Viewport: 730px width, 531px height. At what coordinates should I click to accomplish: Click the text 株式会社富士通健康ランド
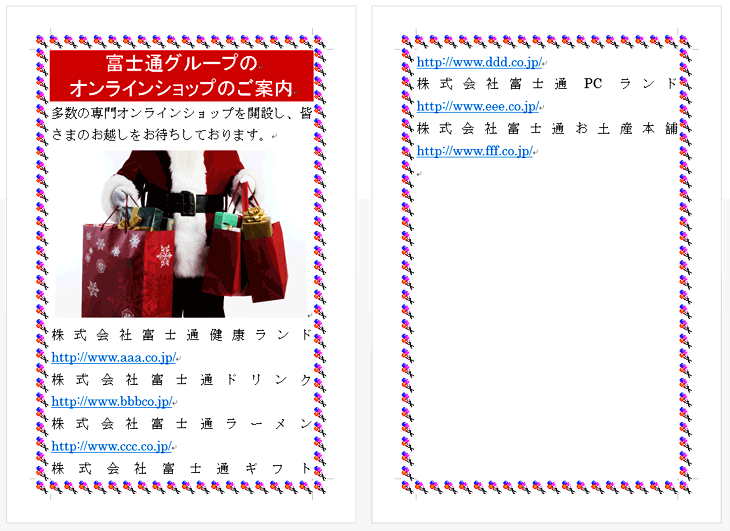(x=181, y=335)
